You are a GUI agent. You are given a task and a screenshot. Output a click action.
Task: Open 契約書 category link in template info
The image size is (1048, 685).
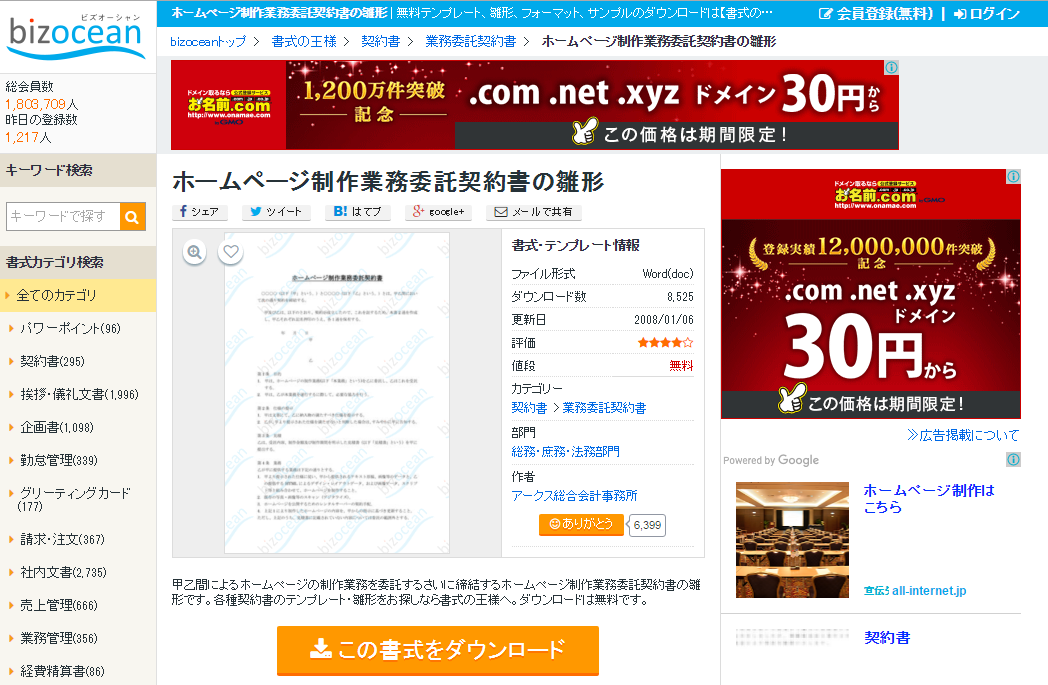pos(529,408)
